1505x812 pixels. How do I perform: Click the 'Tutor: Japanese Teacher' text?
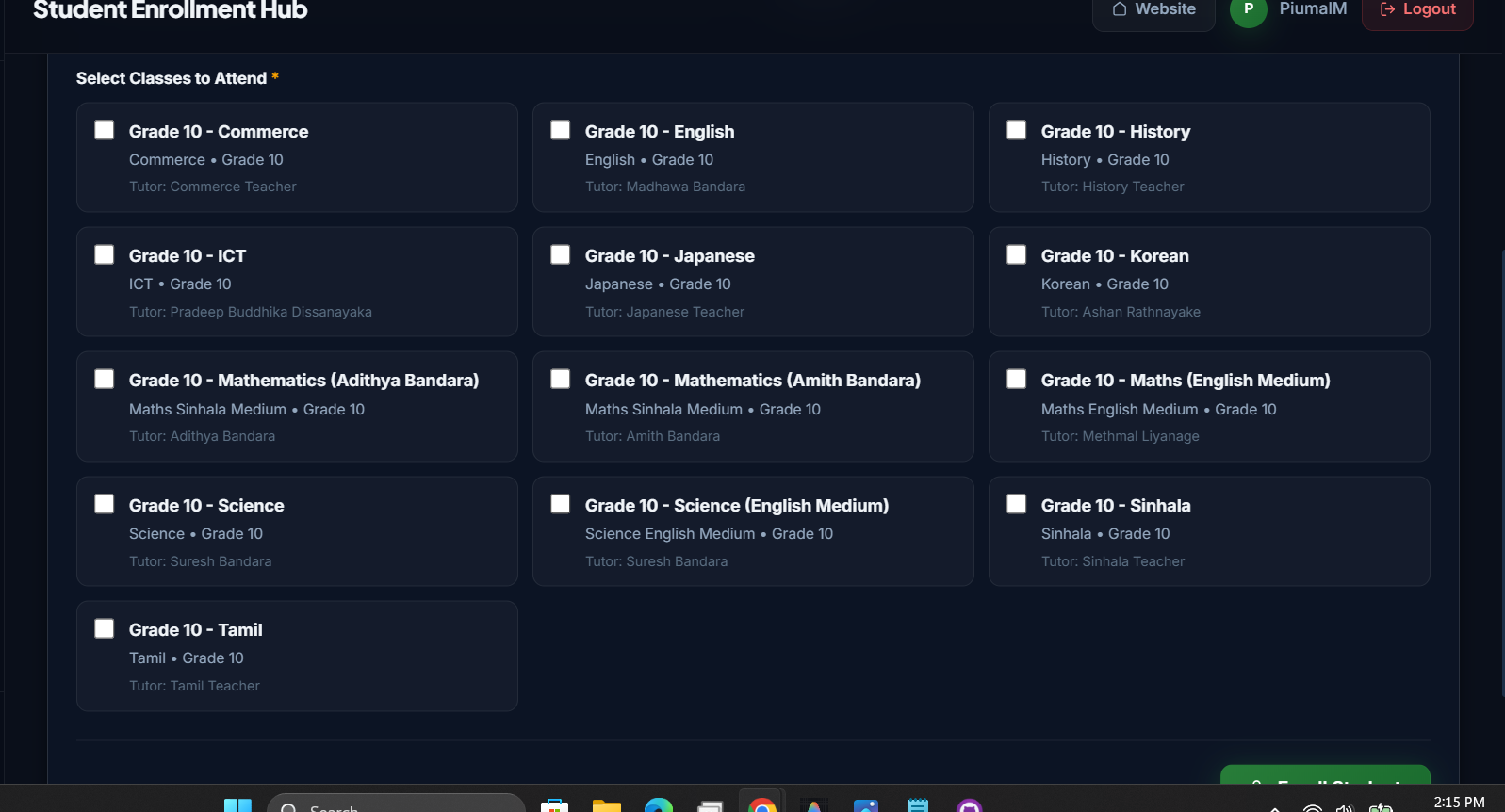point(664,312)
